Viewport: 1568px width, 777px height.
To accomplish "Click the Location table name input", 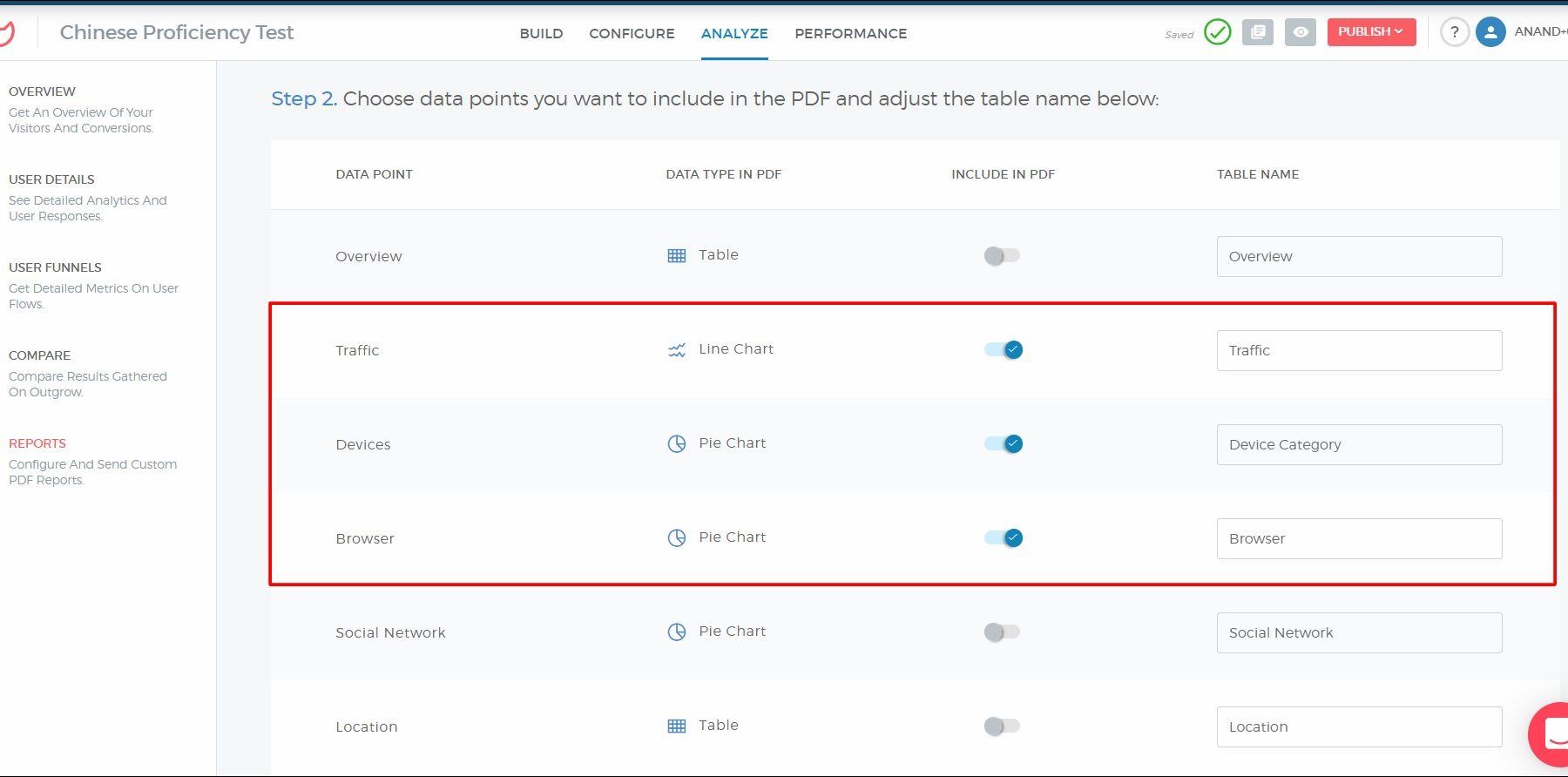I will (1358, 726).
